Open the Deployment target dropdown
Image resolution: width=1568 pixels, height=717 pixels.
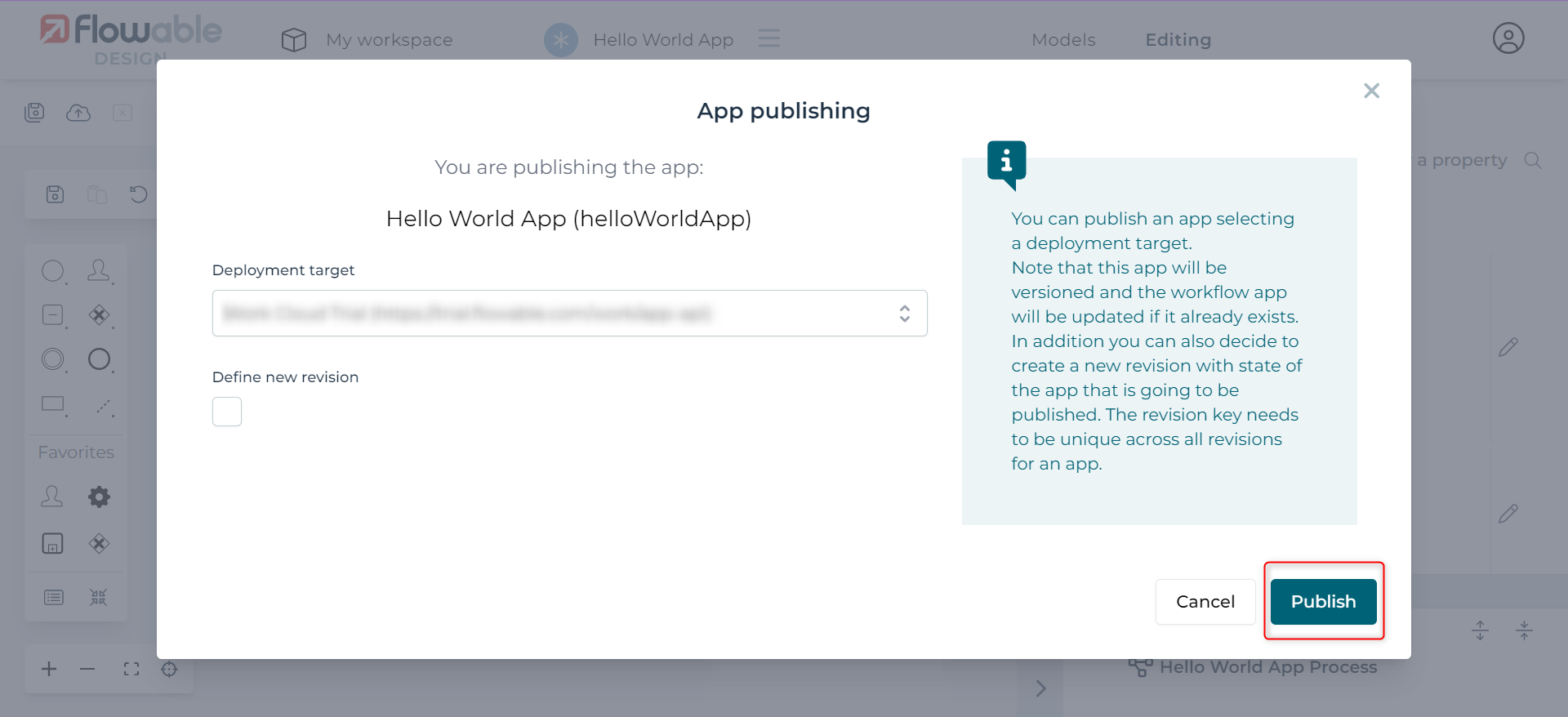tap(569, 314)
